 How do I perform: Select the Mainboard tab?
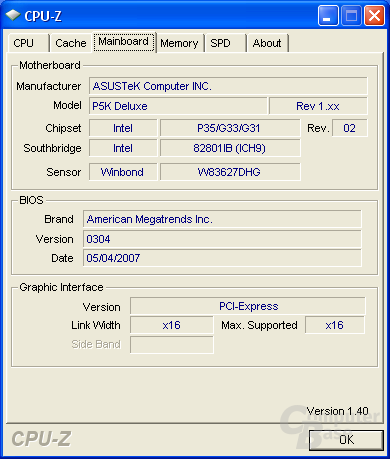point(124,42)
